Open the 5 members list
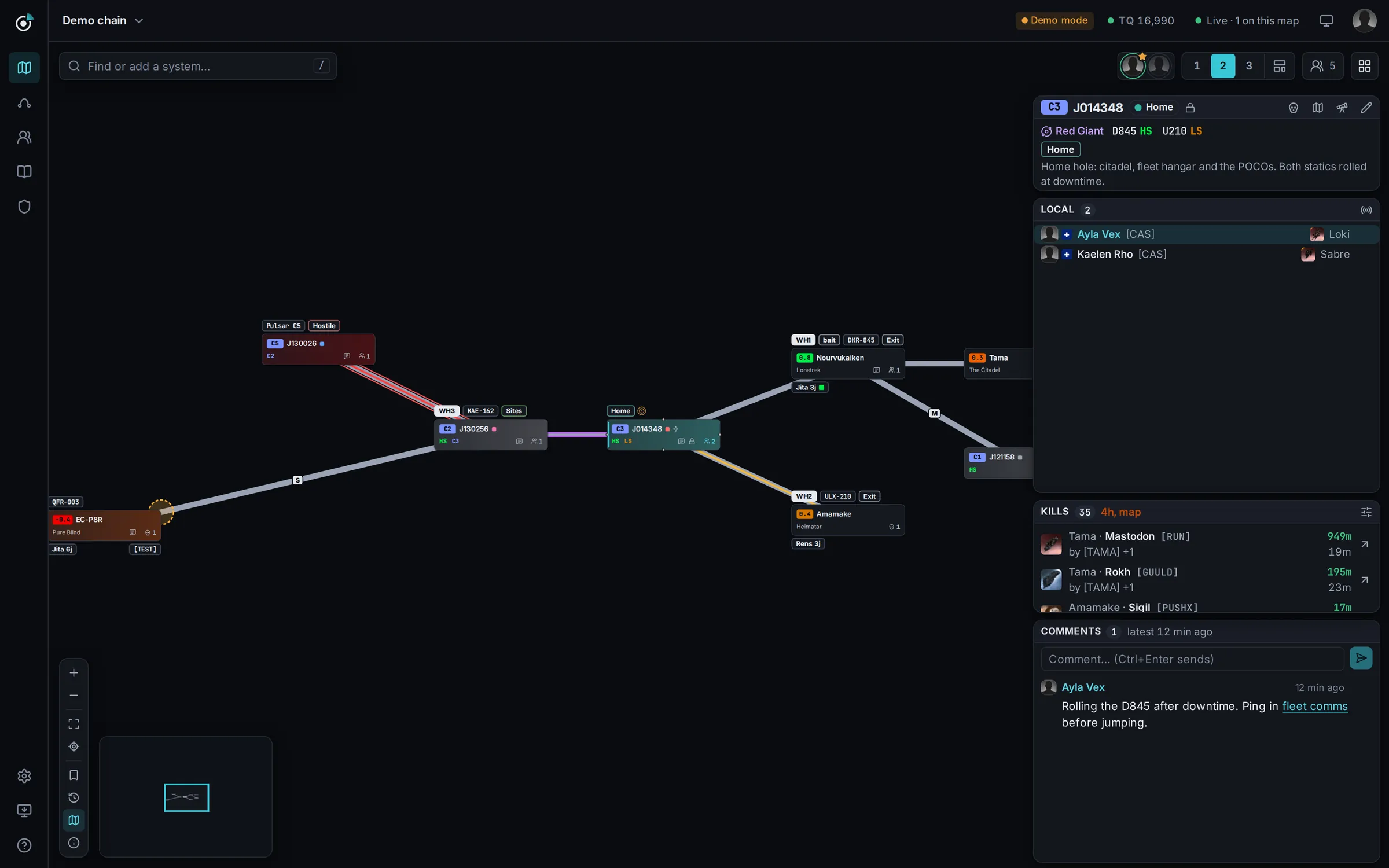The image size is (1389, 868). (x=1323, y=66)
